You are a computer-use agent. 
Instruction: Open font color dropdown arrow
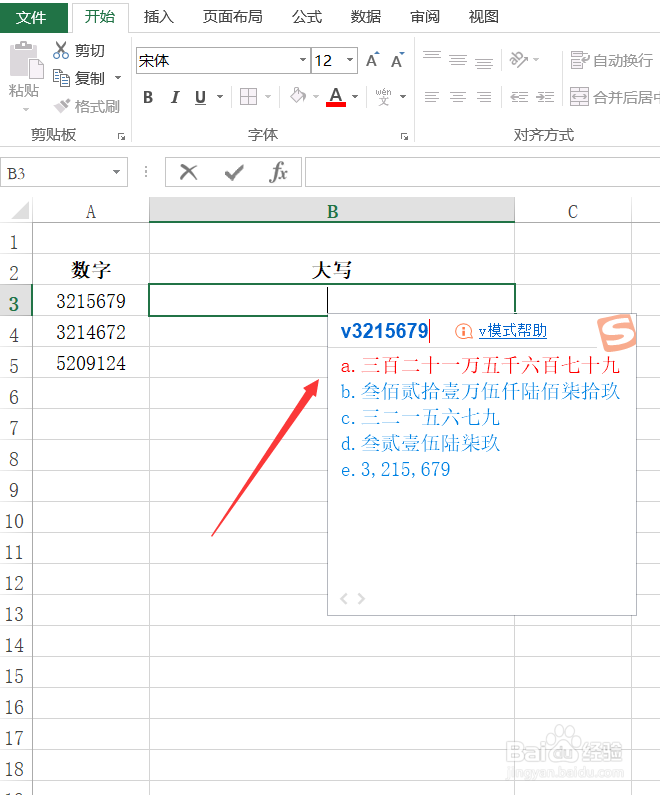[355, 97]
